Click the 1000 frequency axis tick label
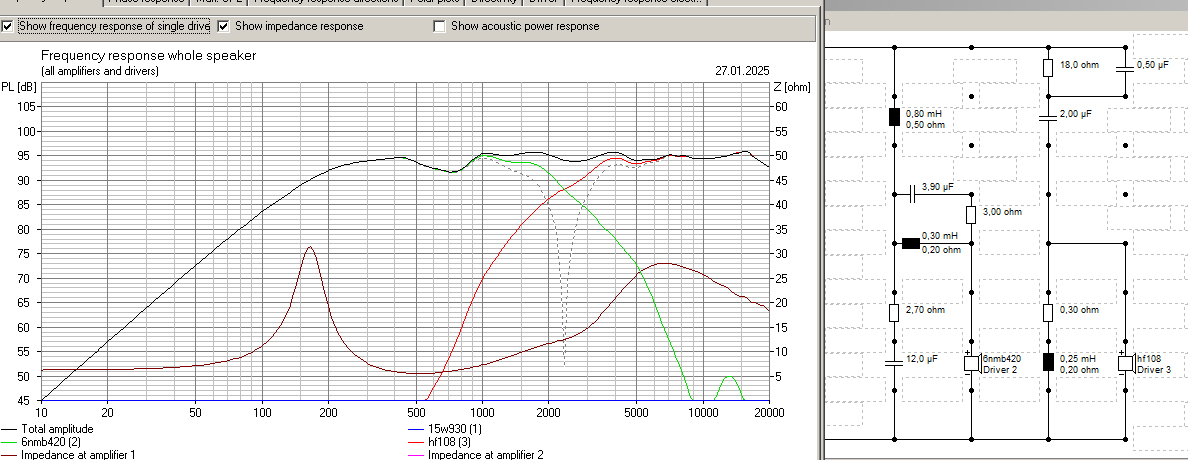The width and height of the screenshot is (1188, 460). click(x=482, y=412)
